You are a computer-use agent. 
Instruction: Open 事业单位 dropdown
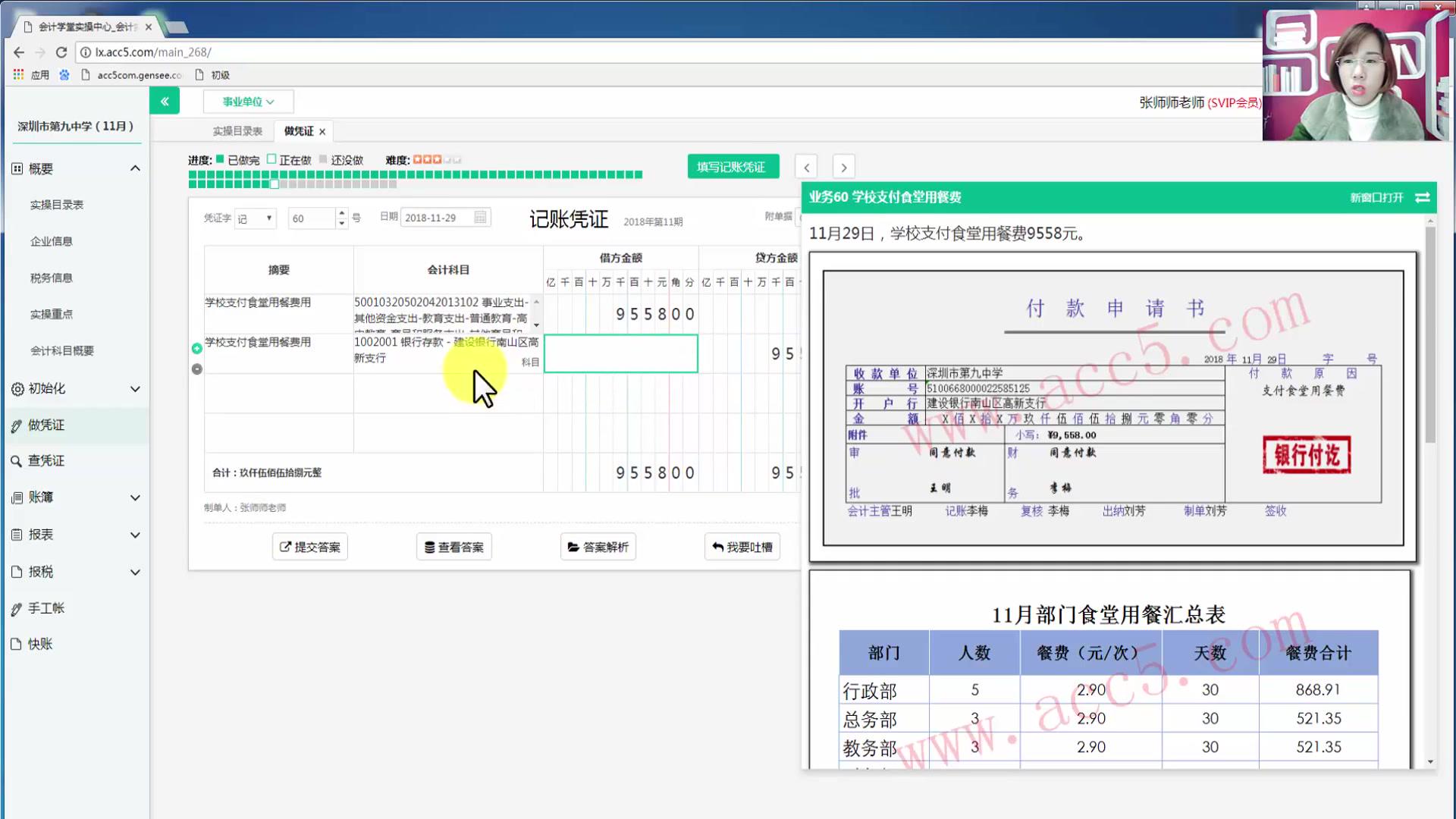(x=248, y=102)
